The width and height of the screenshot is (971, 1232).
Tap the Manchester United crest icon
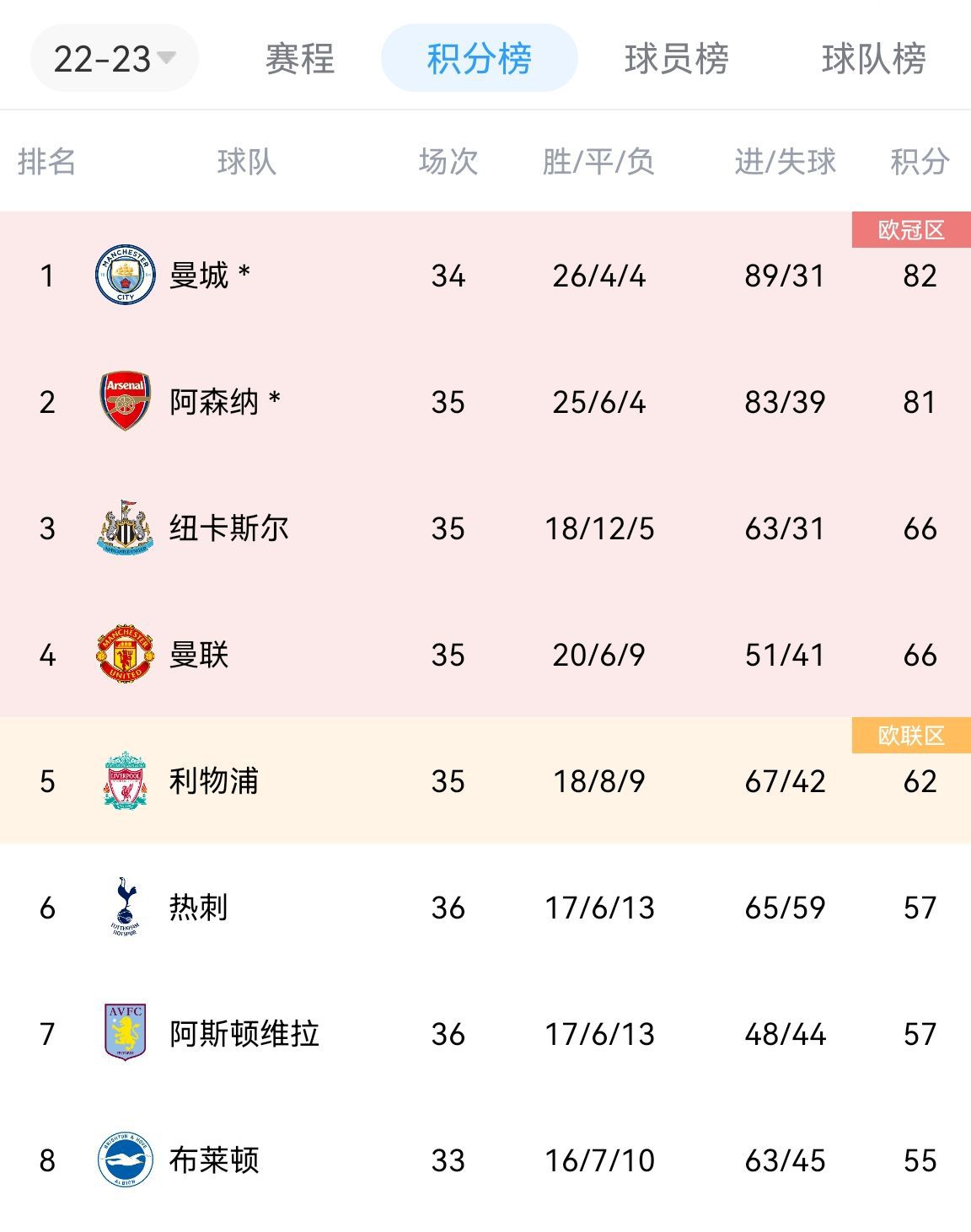125,654
